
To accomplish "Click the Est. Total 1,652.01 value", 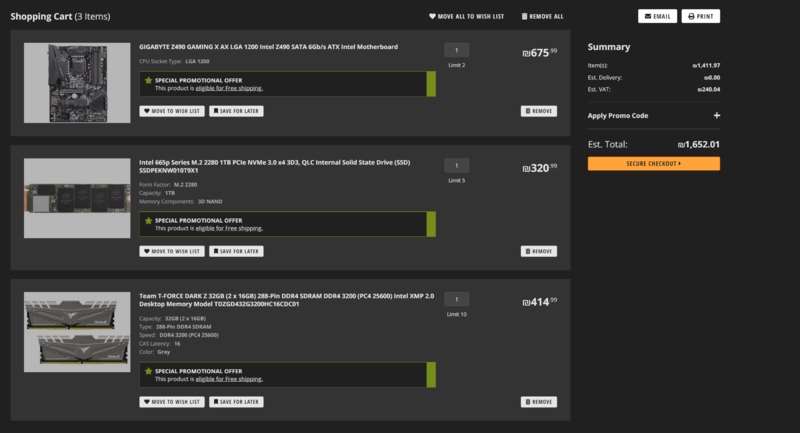I will pyautogui.click(x=698, y=144).
